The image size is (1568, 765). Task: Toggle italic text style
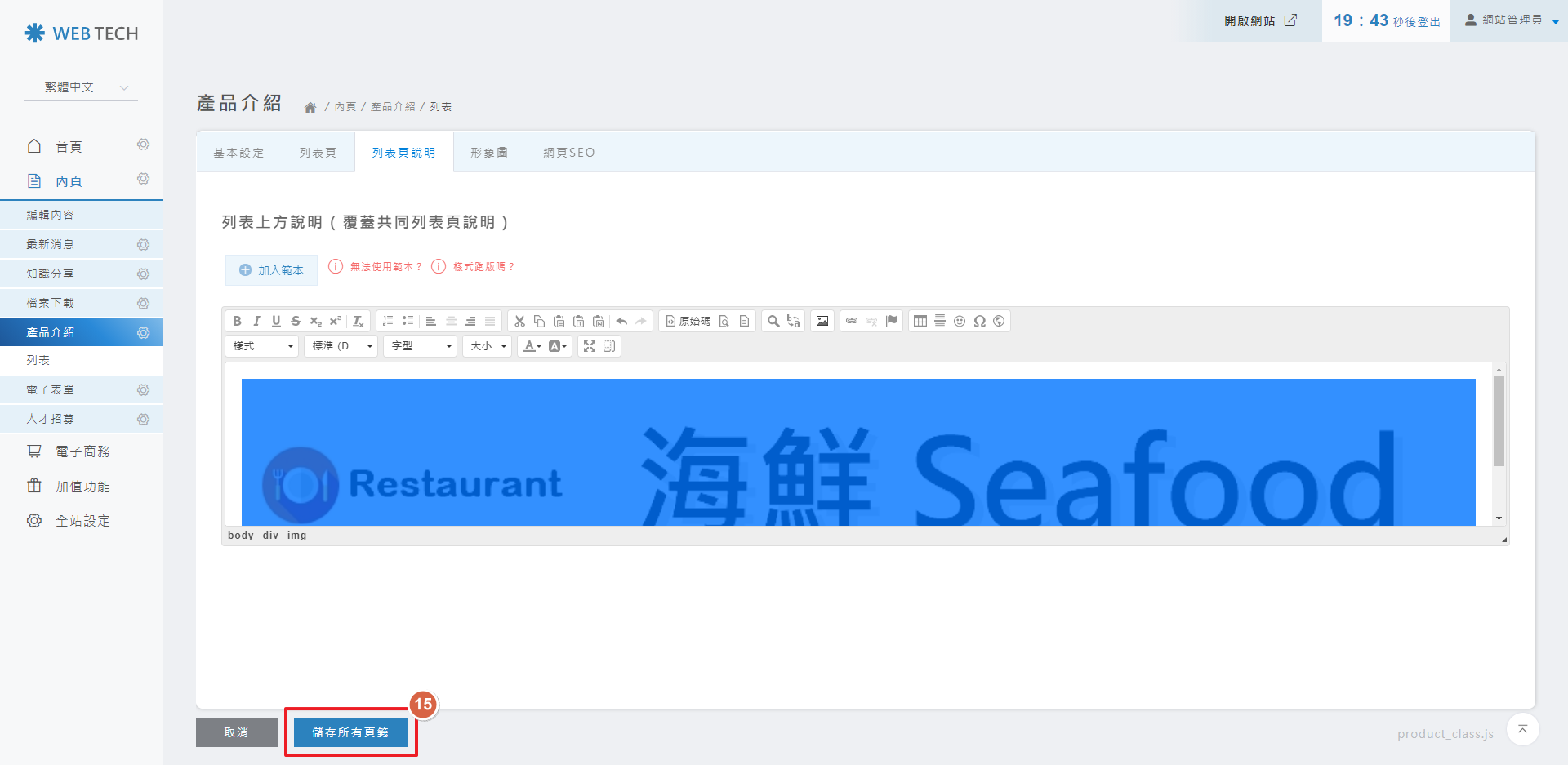click(256, 321)
